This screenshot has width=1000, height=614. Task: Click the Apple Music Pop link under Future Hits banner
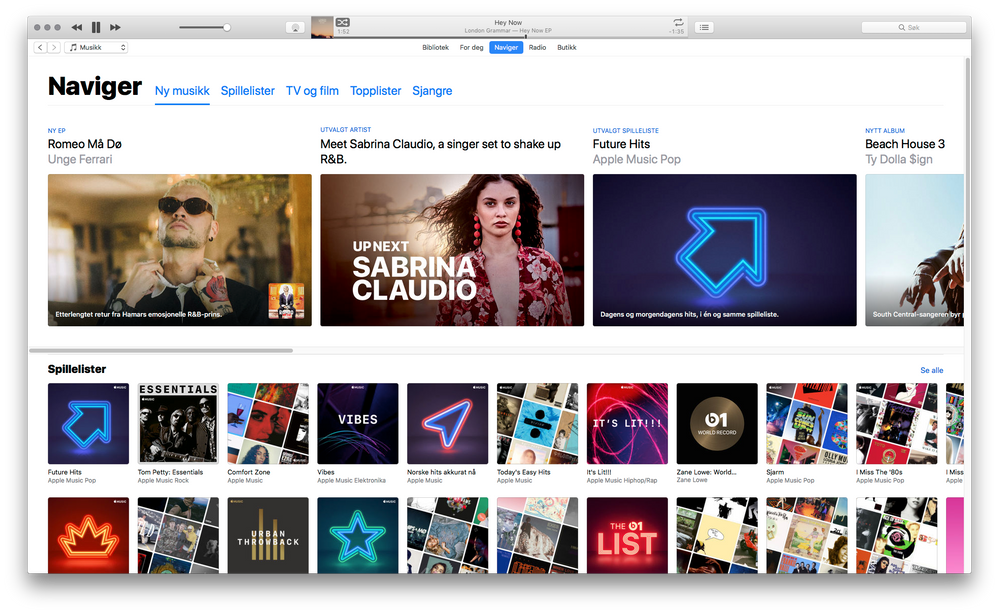tap(636, 159)
